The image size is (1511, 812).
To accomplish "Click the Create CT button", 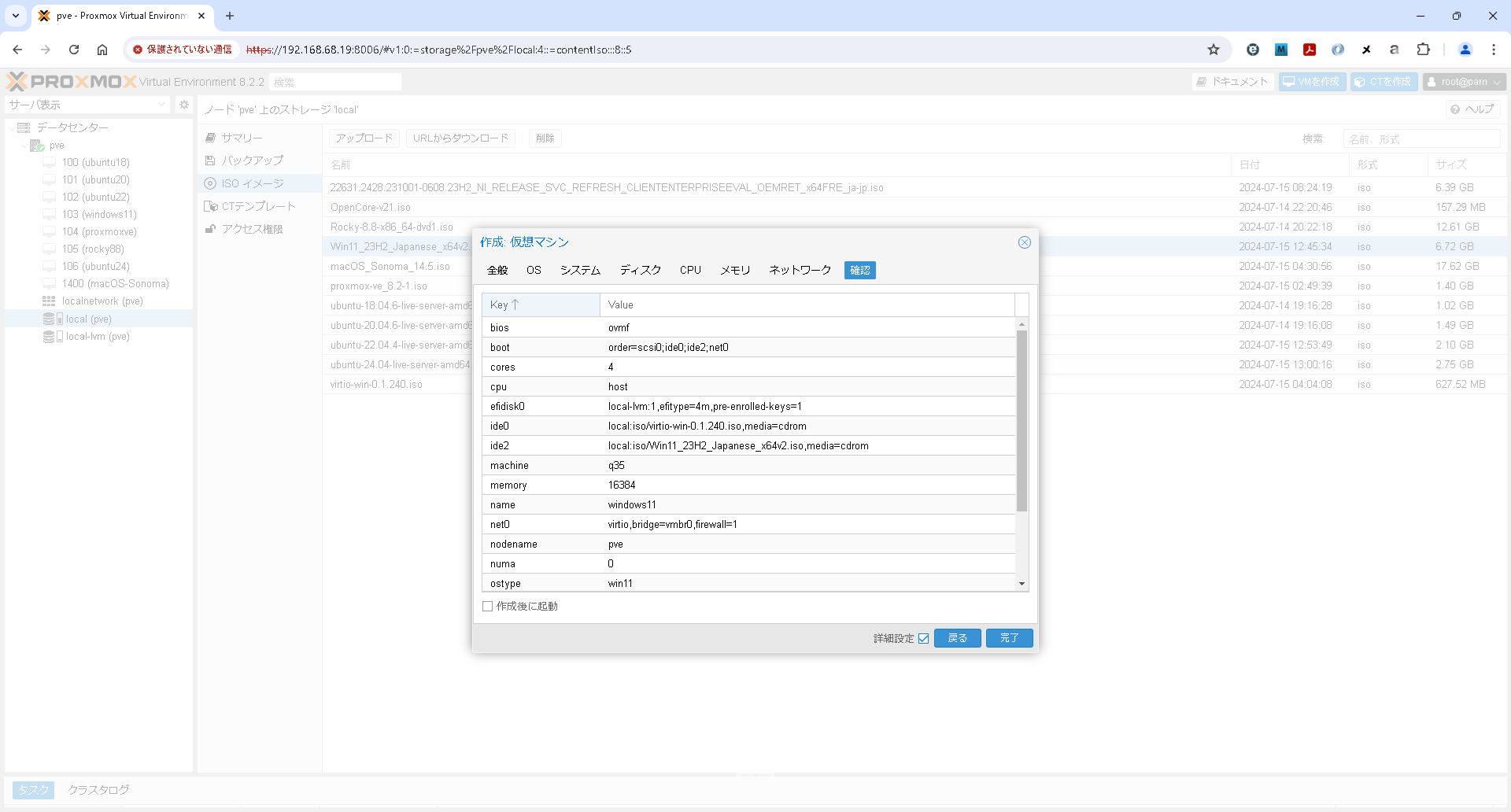I will coord(1384,82).
